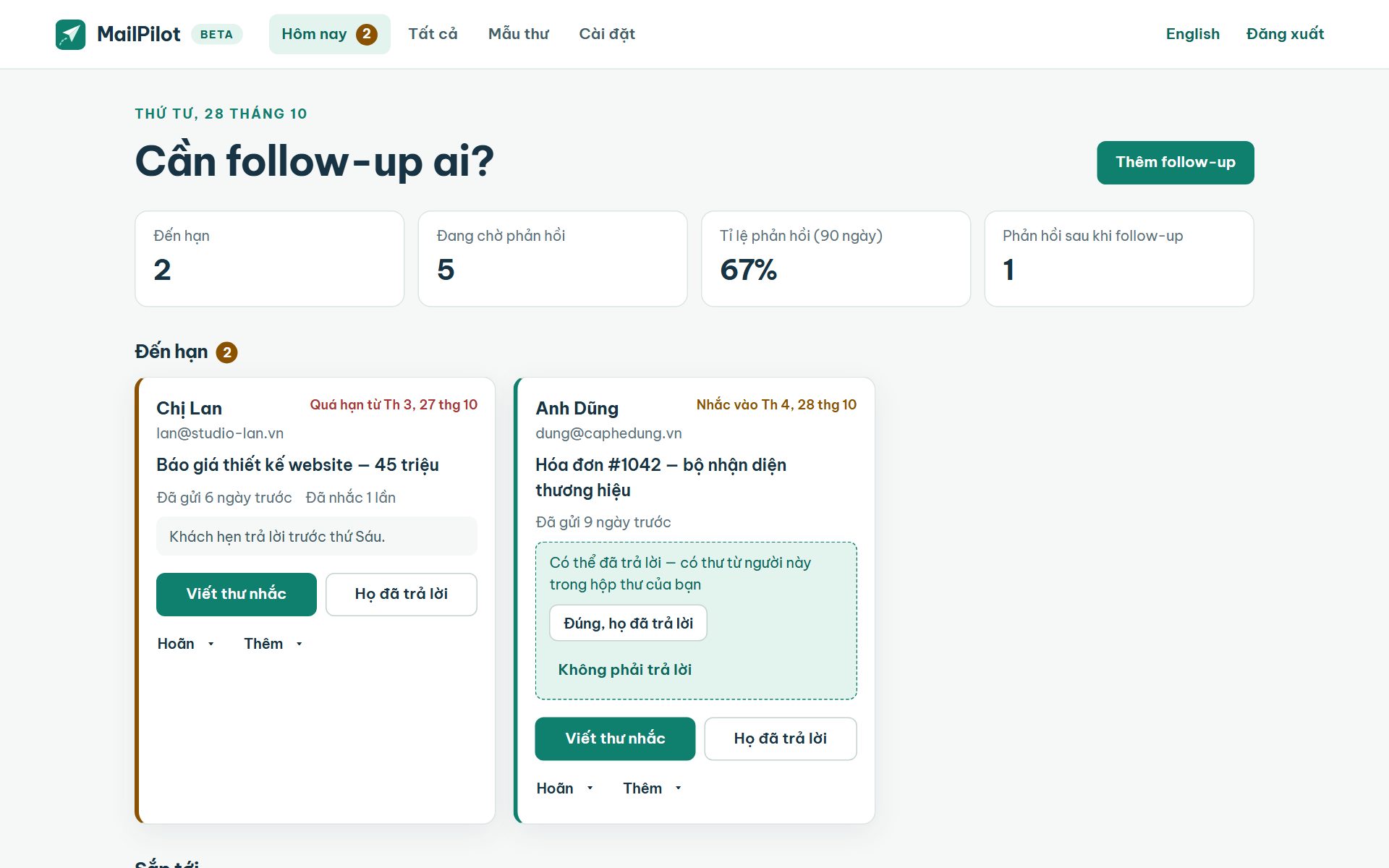Go to the Cài đặt tab
Viewport: 1389px width, 868px height.
(607, 34)
